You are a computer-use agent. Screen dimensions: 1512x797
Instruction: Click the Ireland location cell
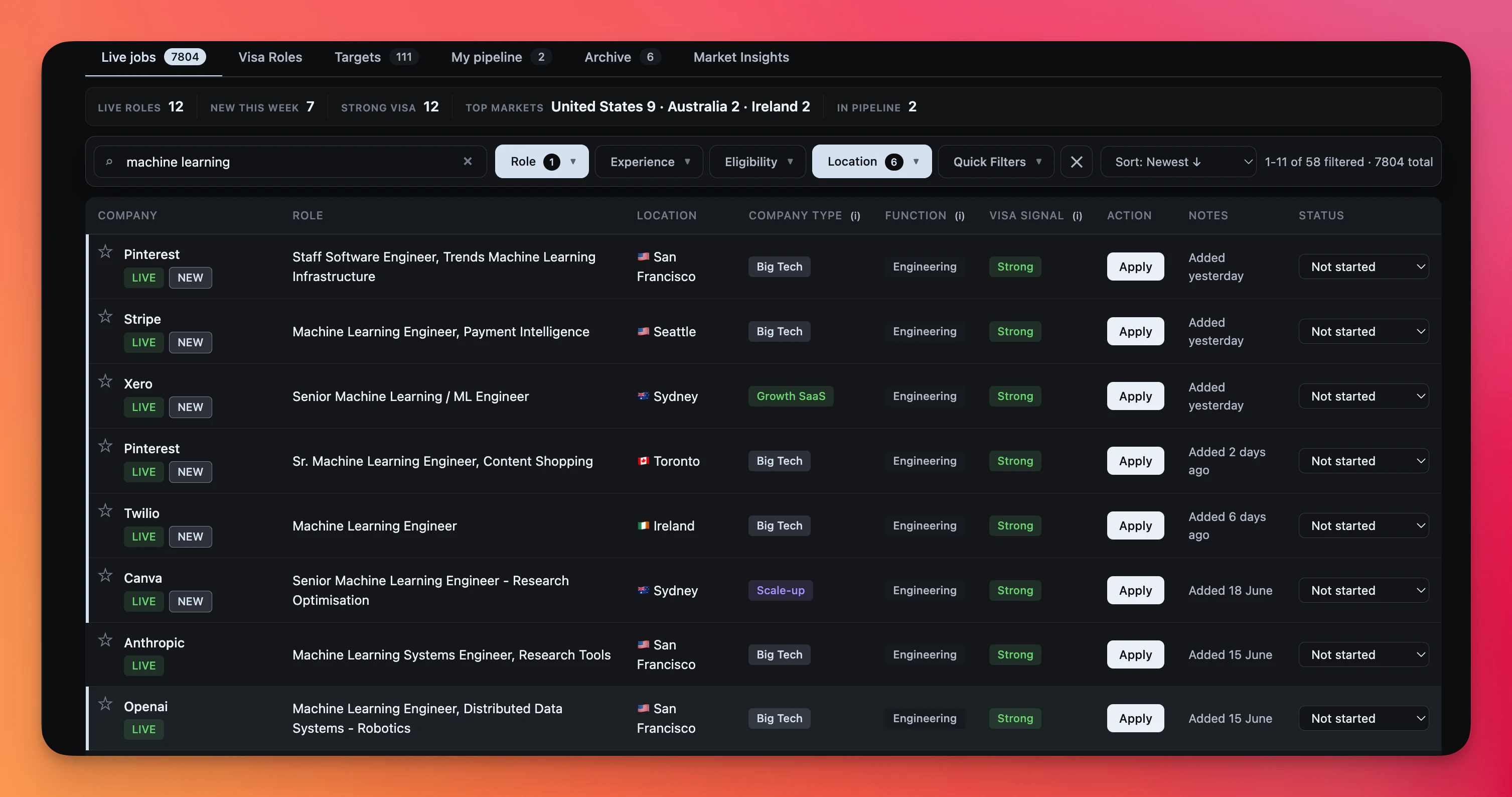tap(666, 525)
